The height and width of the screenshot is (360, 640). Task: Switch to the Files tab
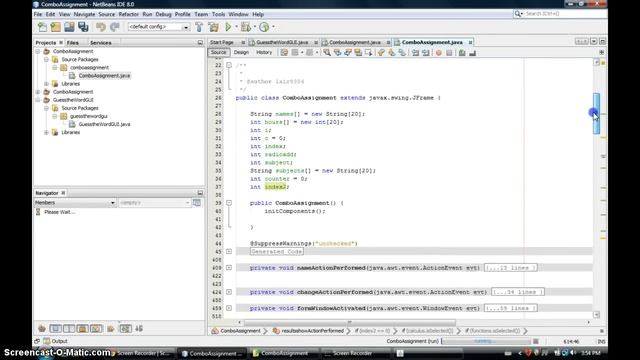point(73,42)
